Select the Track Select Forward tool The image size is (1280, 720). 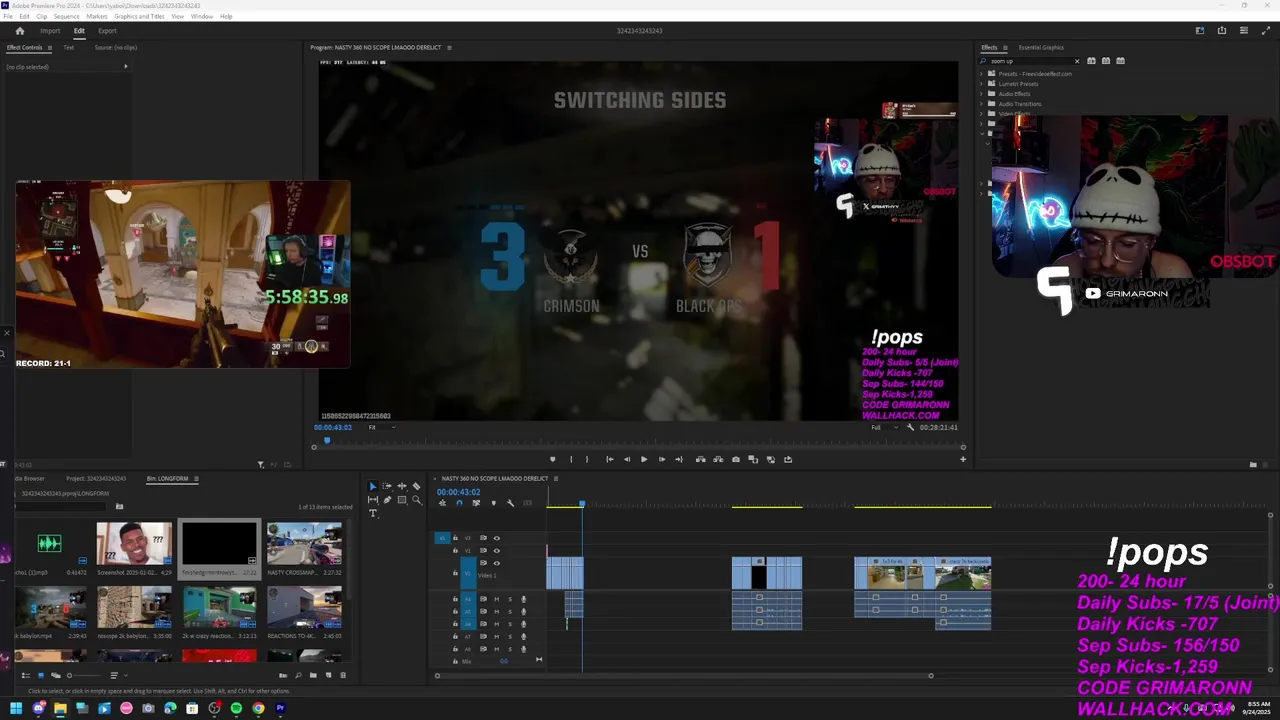(x=387, y=486)
